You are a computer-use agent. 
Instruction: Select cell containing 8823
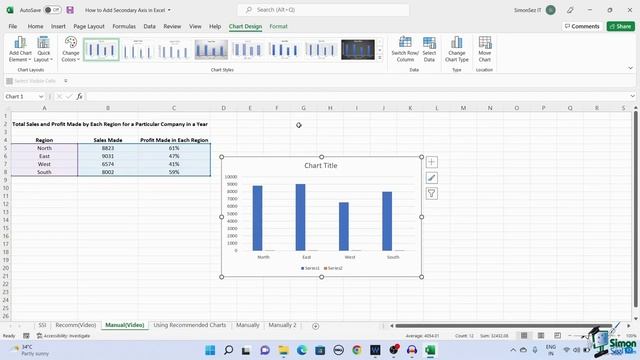coord(108,148)
